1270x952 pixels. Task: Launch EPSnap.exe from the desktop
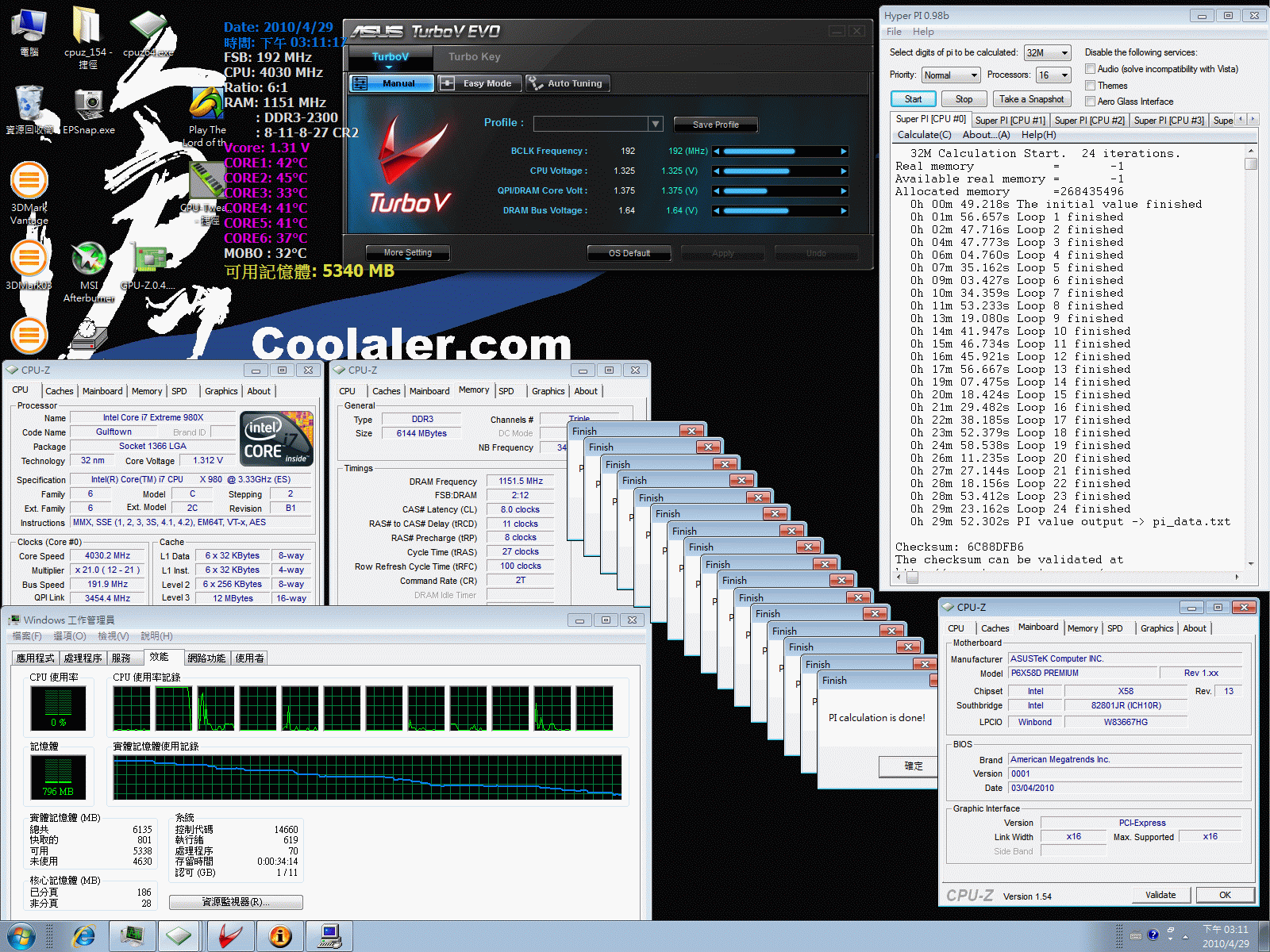(x=89, y=110)
